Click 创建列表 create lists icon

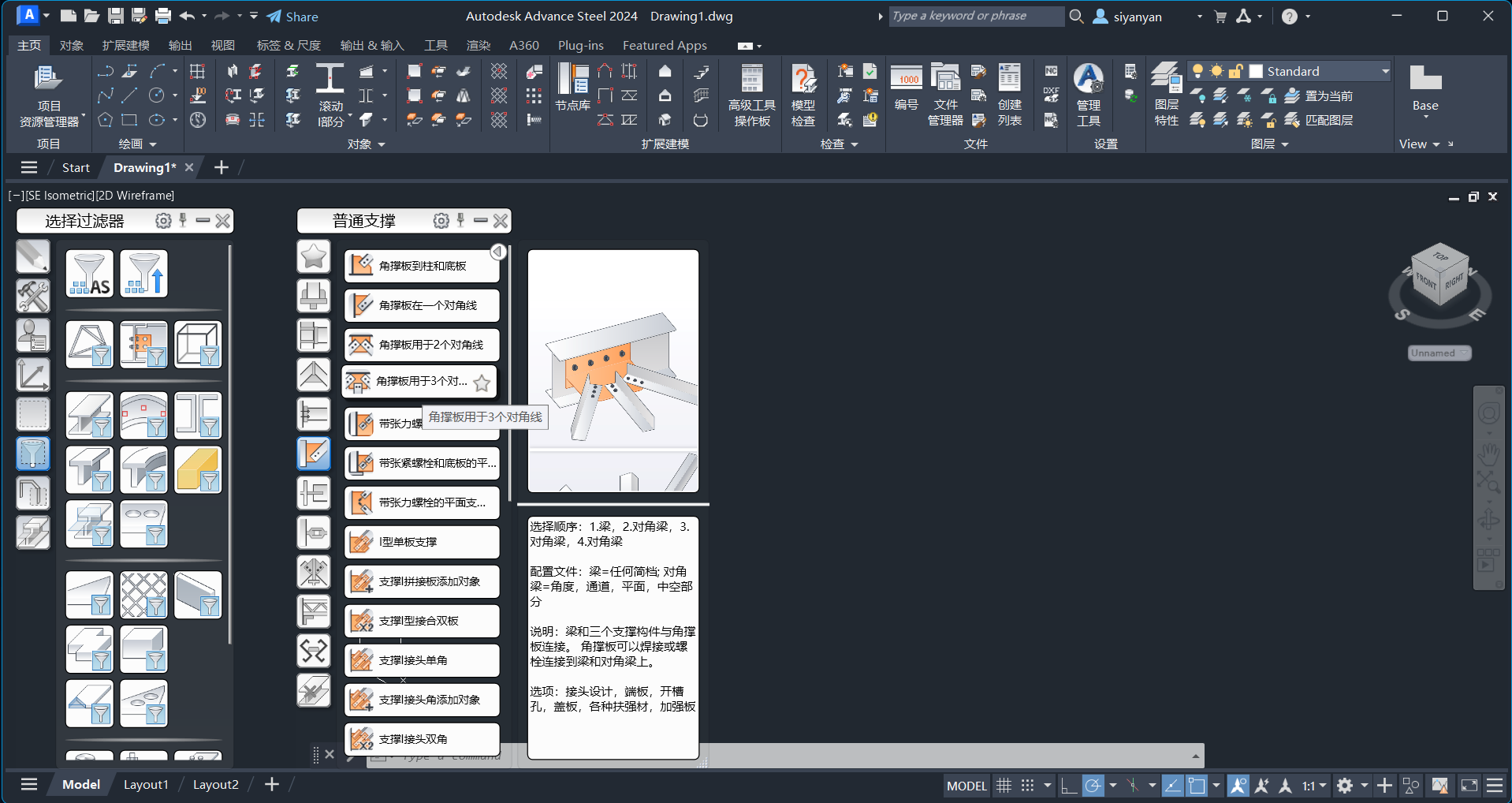click(x=1010, y=96)
